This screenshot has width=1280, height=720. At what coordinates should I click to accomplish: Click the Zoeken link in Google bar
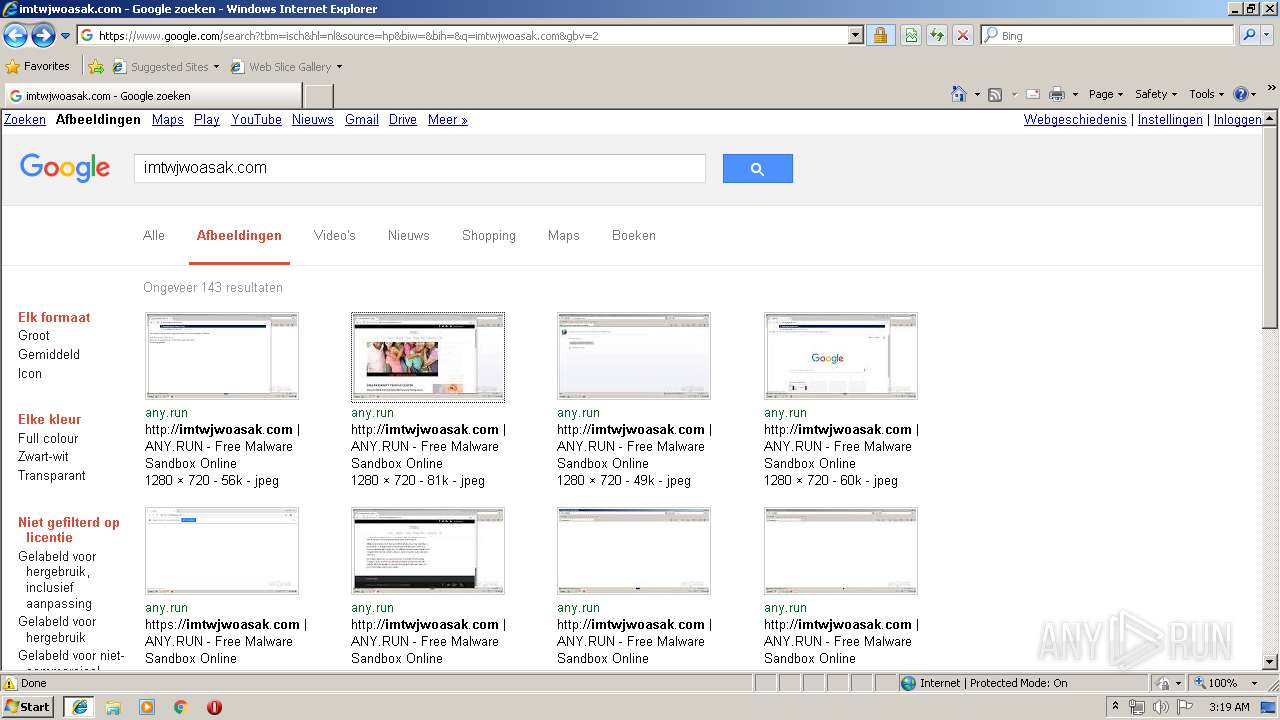(x=25, y=119)
